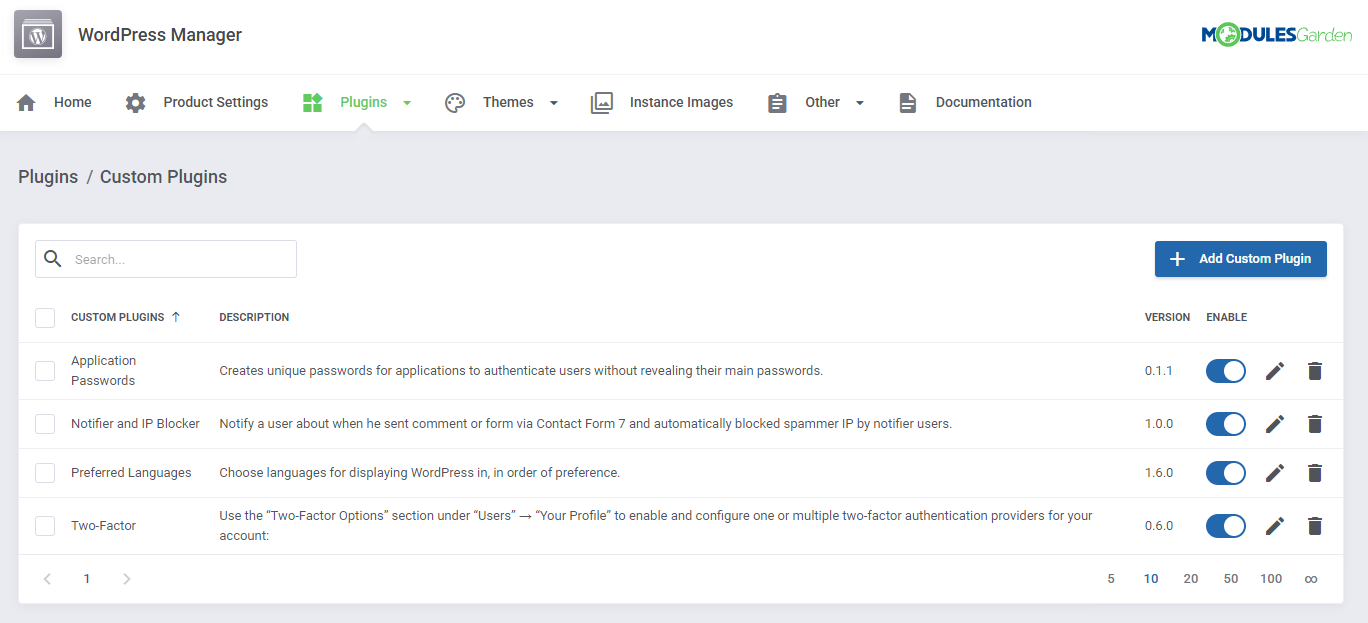The width and height of the screenshot is (1368, 623).
Task: Expand the Plugins dropdown menu
Action: click(406, 102)
